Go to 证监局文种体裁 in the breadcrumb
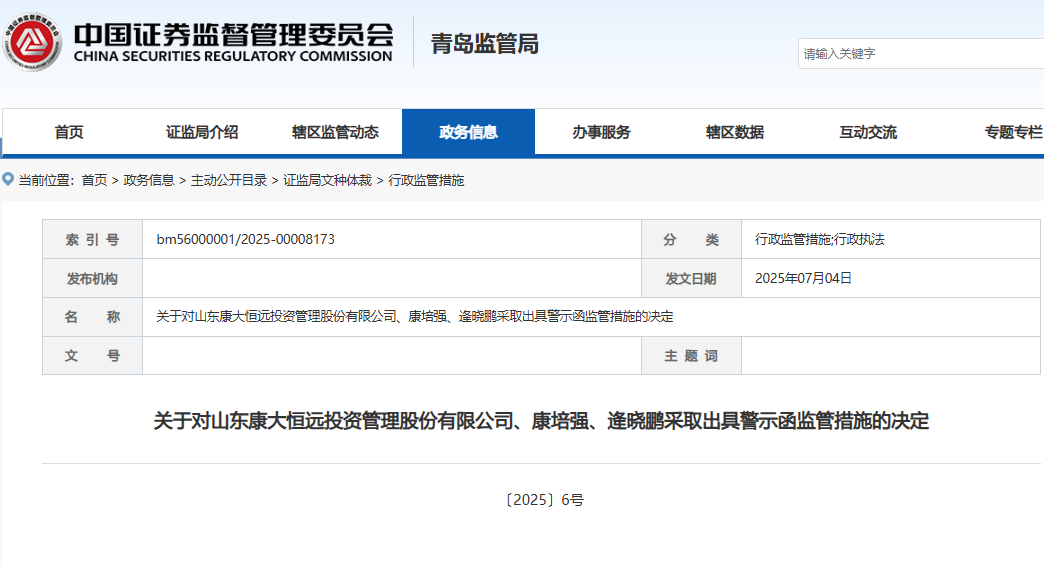The height and width of the screenshot is (566, 1044). click(328, 180)
